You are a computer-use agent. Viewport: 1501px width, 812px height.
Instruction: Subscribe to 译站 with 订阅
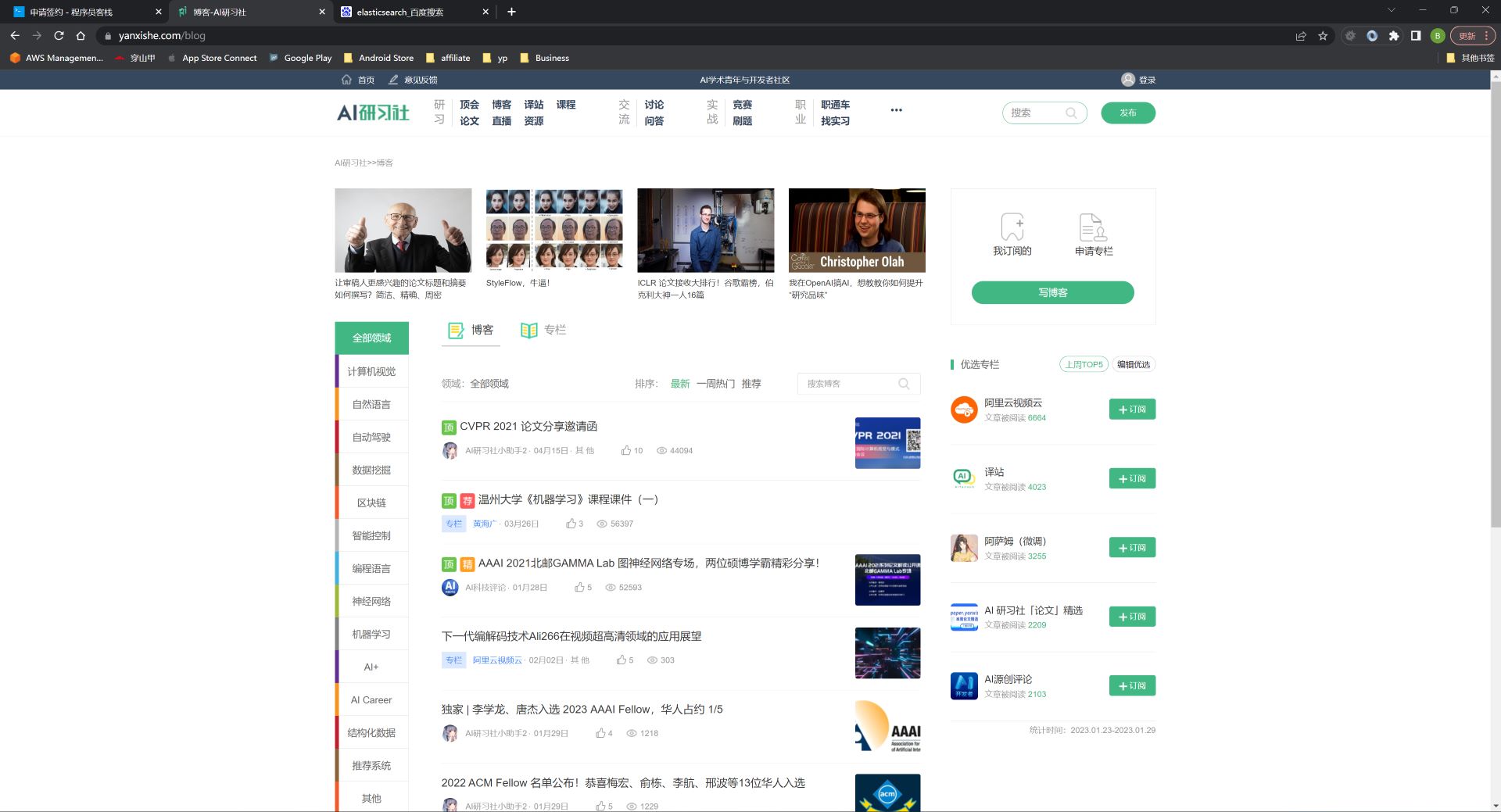click(x=1132, y=478)
